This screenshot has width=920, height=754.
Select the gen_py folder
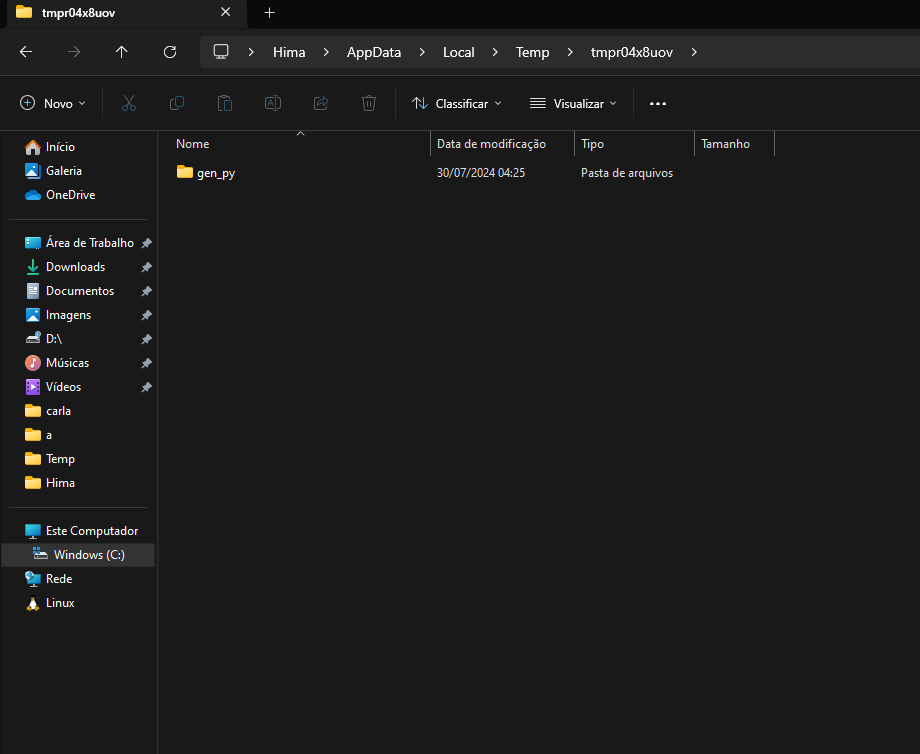point(206,173)
